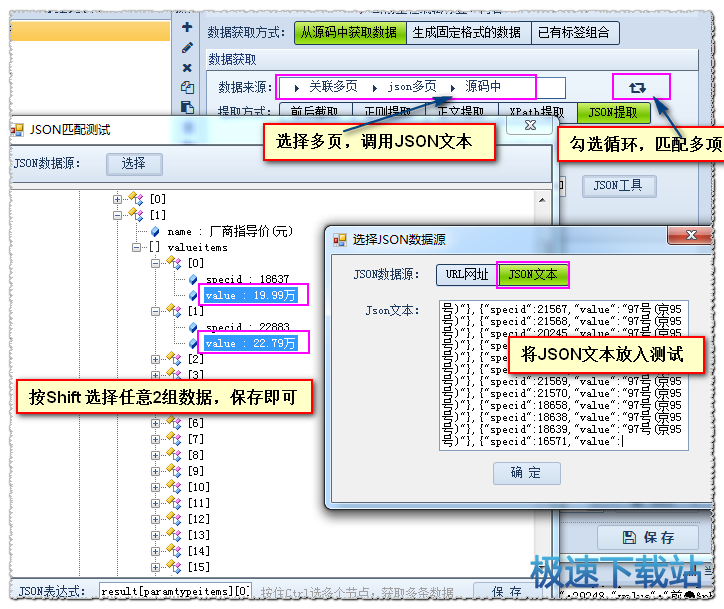Switch to the JSON文本 source tab

[532, 274]
